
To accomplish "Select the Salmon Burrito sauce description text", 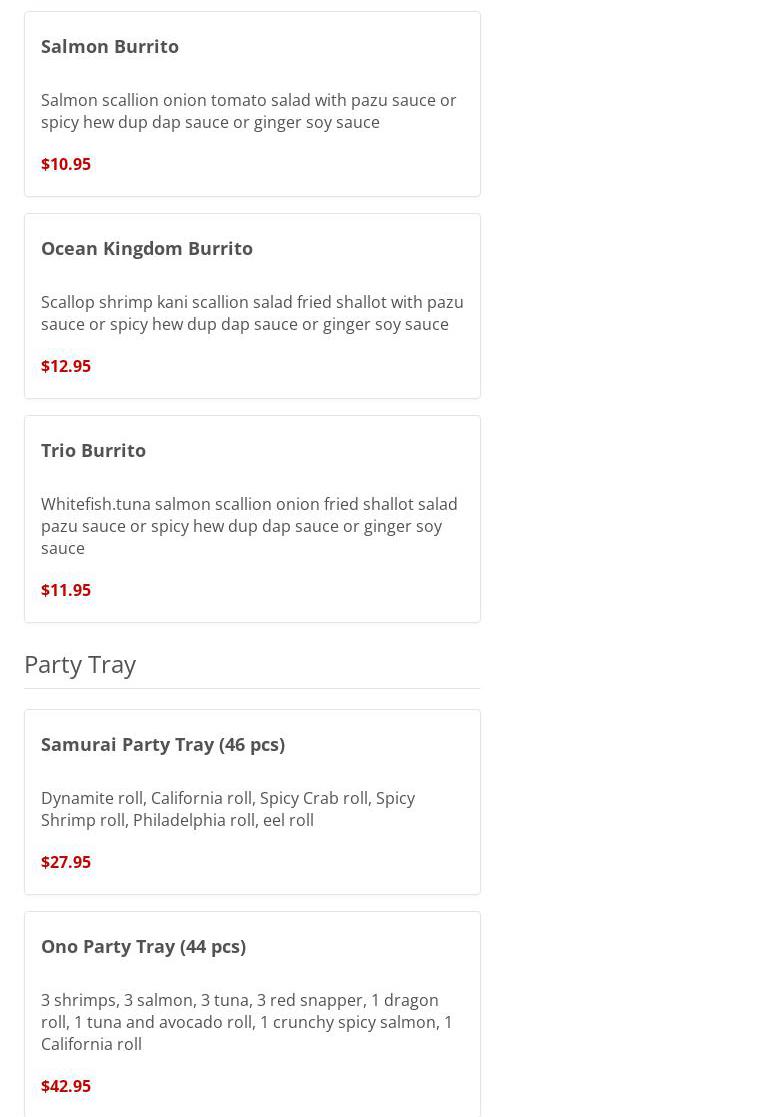I will pos(248,111).
